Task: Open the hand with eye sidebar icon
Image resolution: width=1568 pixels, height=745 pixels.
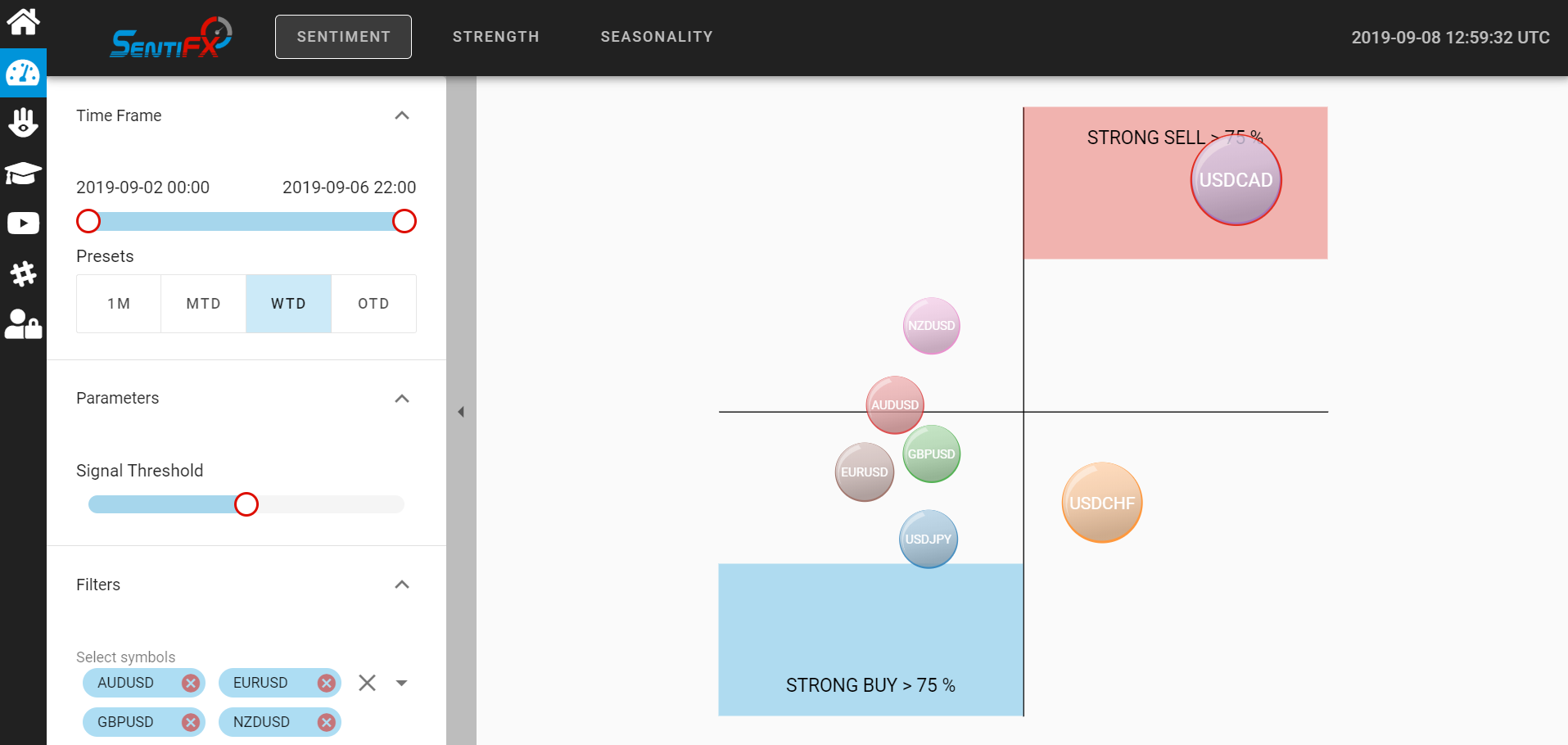Action: (23, 123)
